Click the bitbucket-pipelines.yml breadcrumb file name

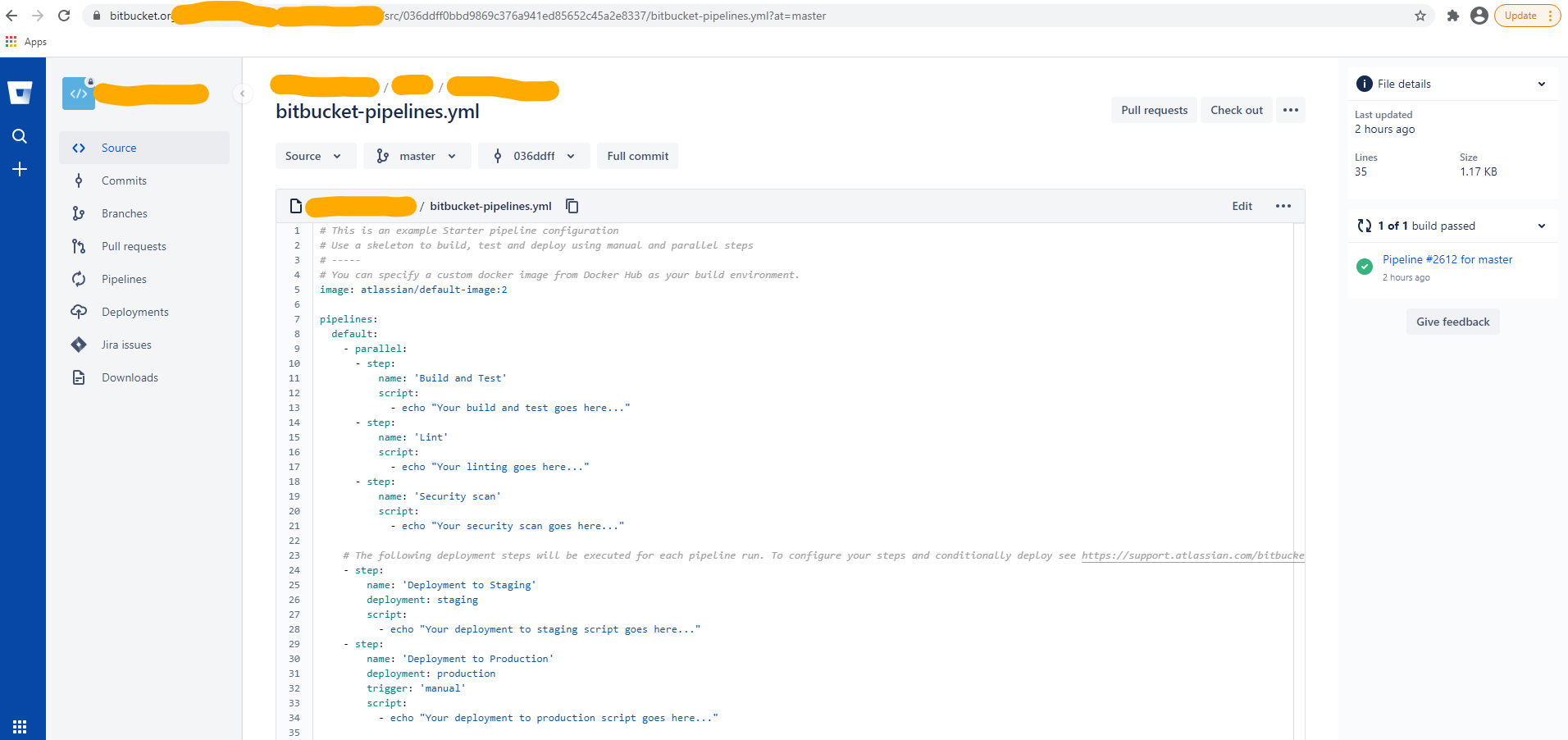[490, 206]
